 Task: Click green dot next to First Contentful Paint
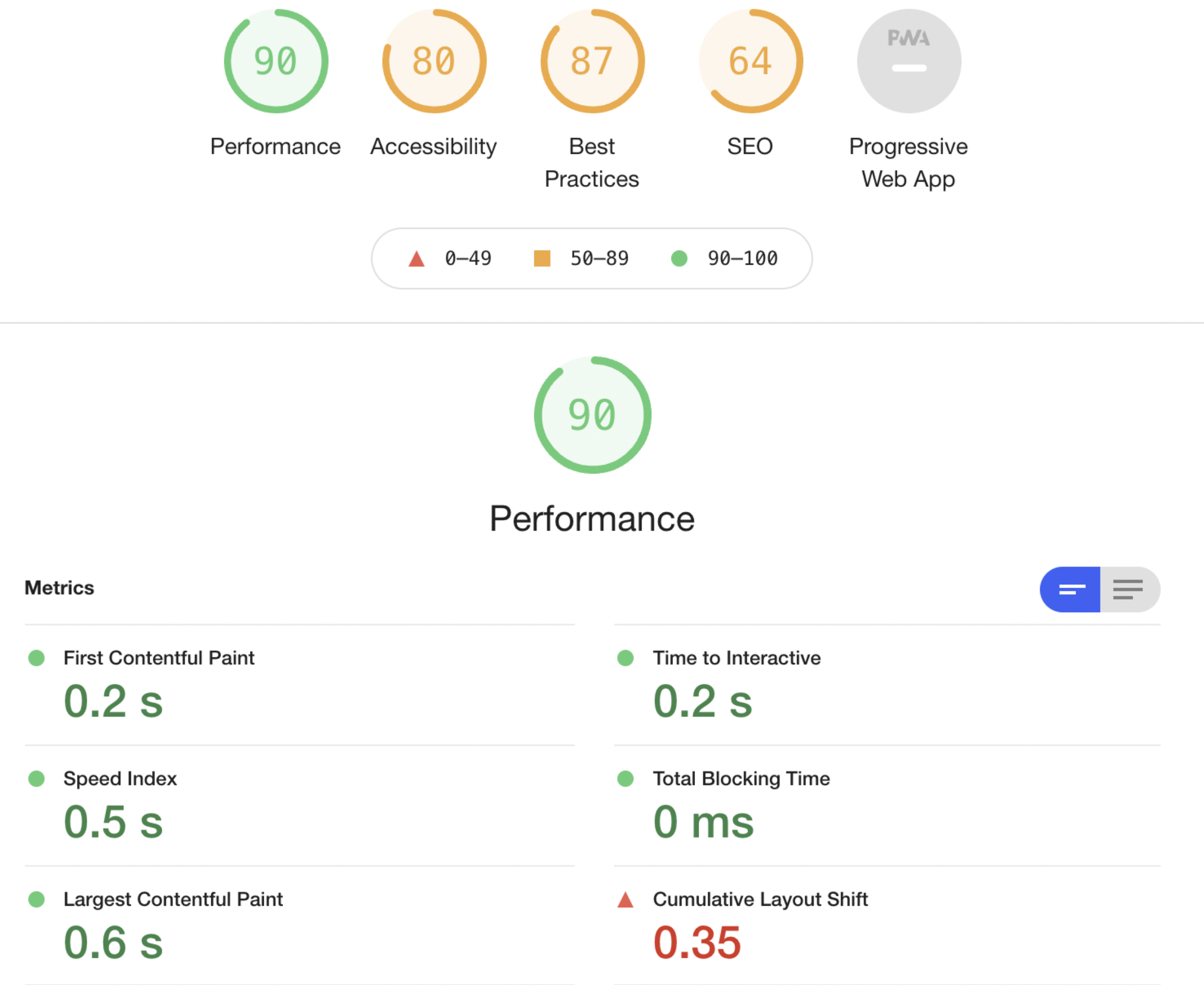[36, 658]
